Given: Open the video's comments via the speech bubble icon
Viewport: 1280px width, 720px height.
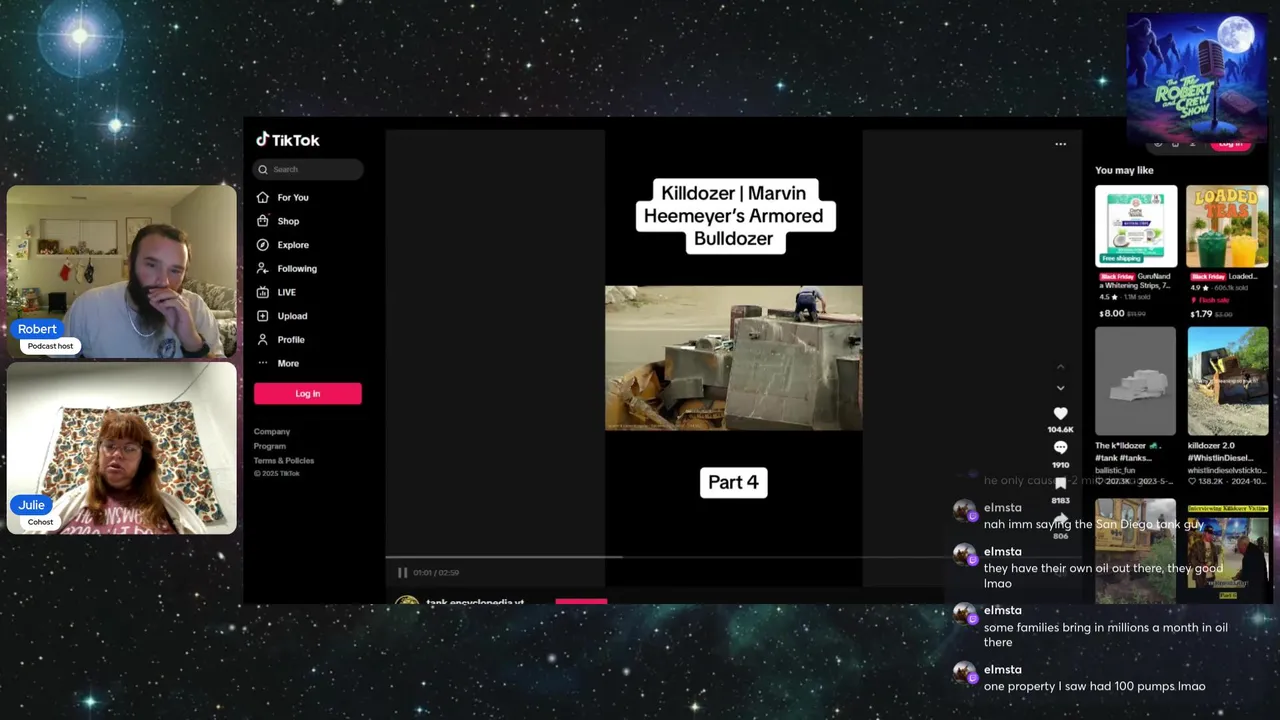Looking at the screenshot, I should [x=1061, y=448].
